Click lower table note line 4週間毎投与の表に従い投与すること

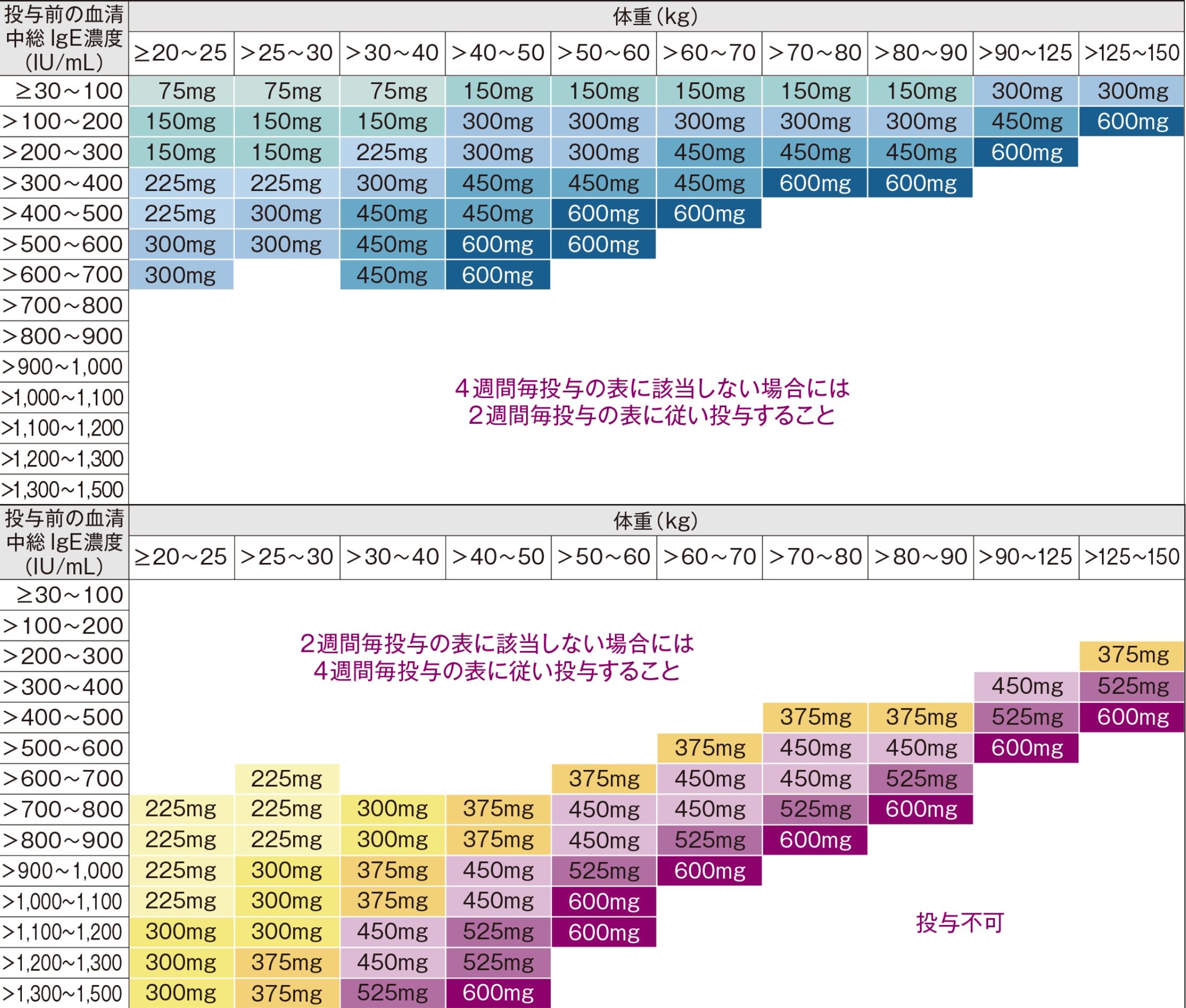[x=497, y=671]
